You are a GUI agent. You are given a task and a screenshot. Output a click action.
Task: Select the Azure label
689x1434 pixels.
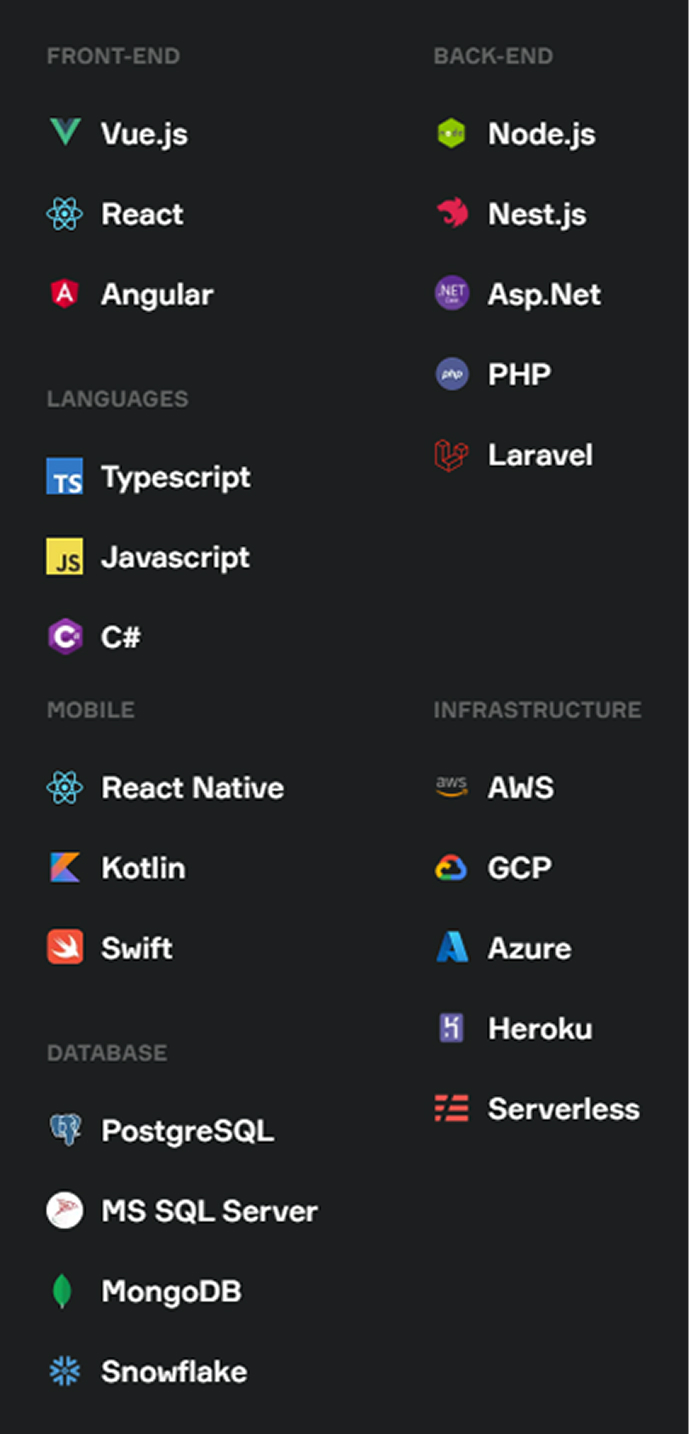(529, 948)
